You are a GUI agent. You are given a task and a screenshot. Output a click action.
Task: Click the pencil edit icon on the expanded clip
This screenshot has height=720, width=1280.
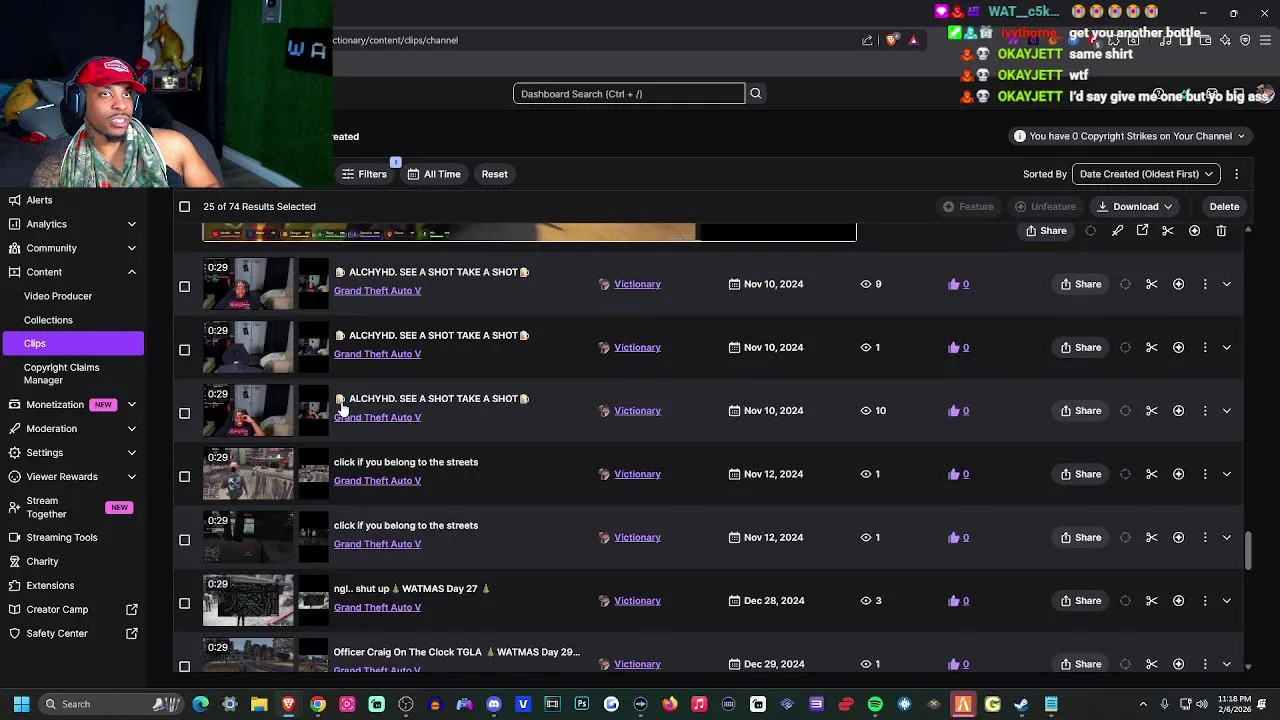(x=1117, y=231)
